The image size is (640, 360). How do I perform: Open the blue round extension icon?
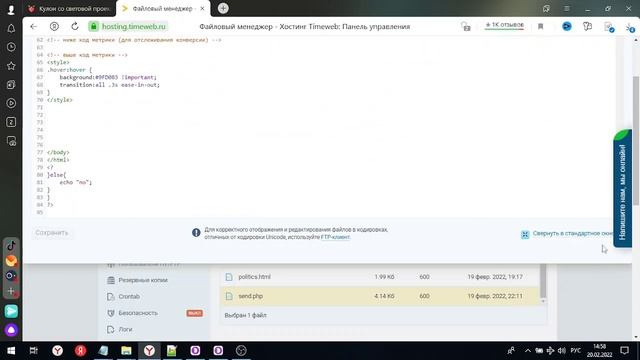(567, 27)
